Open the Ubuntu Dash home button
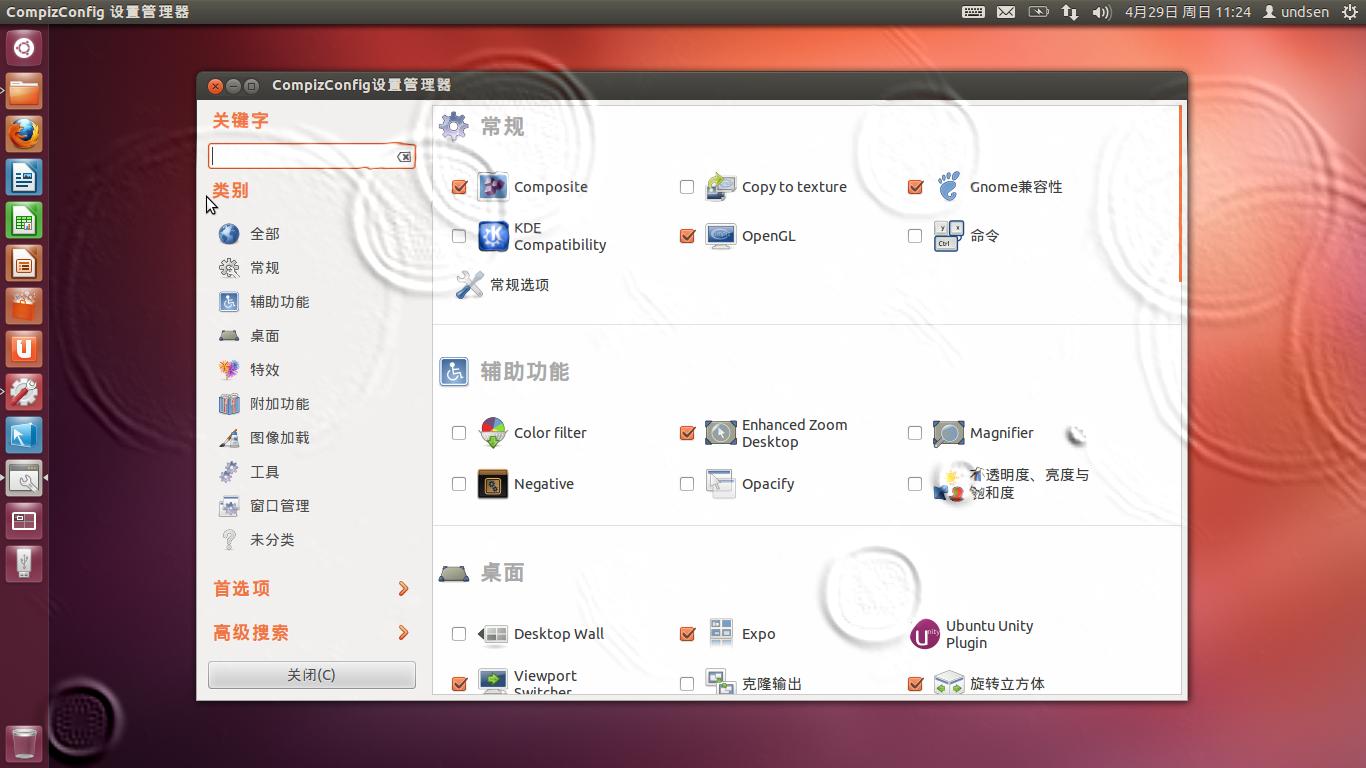1366x768 pixels. 24,47
